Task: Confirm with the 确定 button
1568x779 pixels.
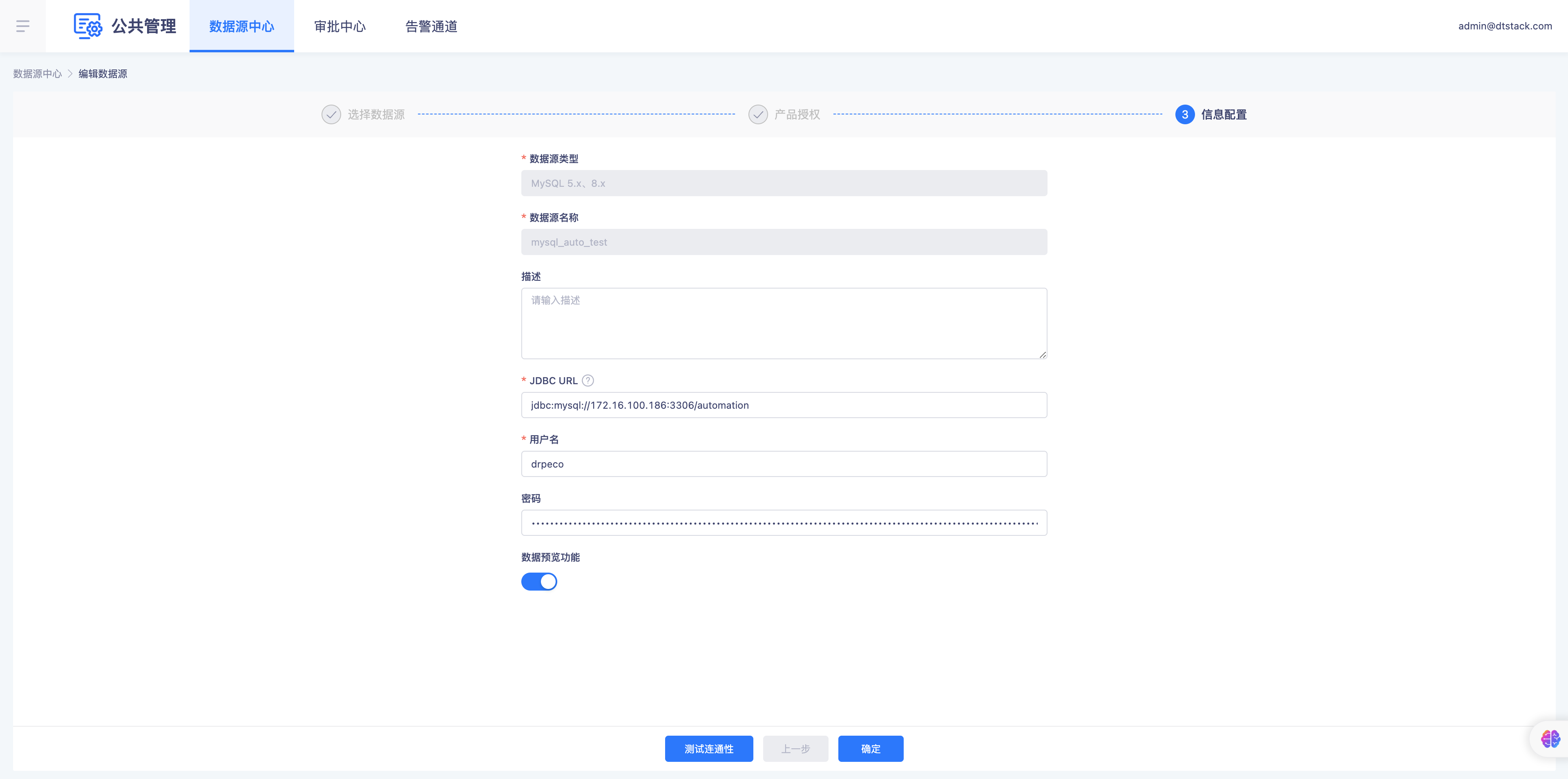Action: [x=871, y=748]
